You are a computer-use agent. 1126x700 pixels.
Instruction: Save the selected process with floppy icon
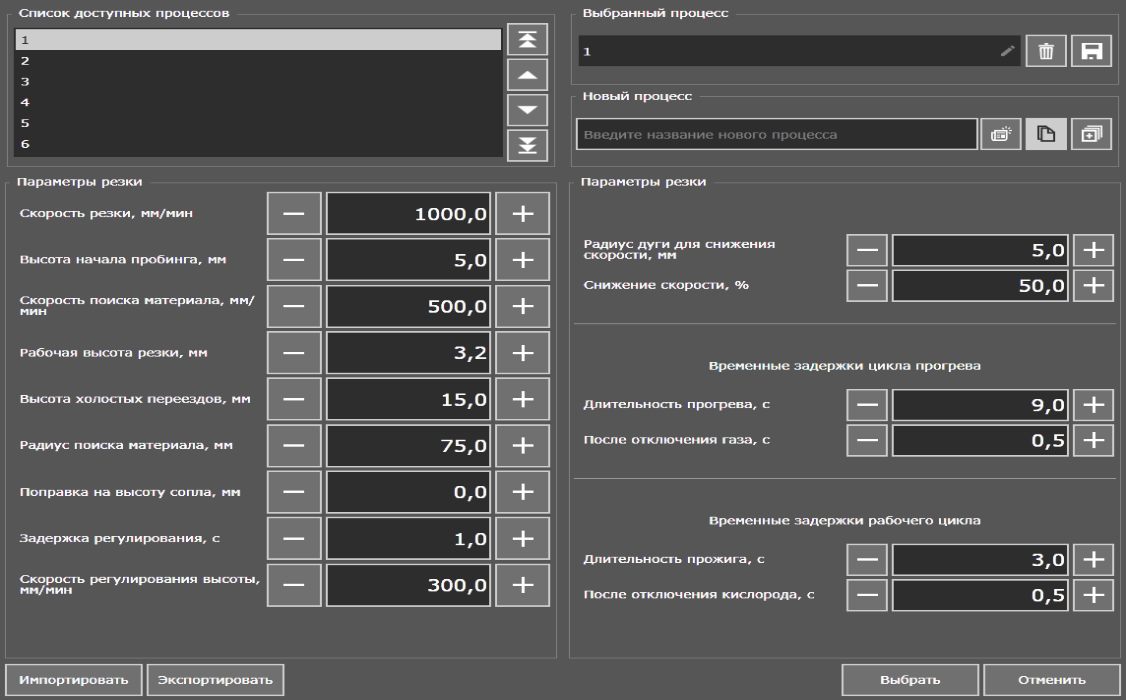[x=1091, y=52]
